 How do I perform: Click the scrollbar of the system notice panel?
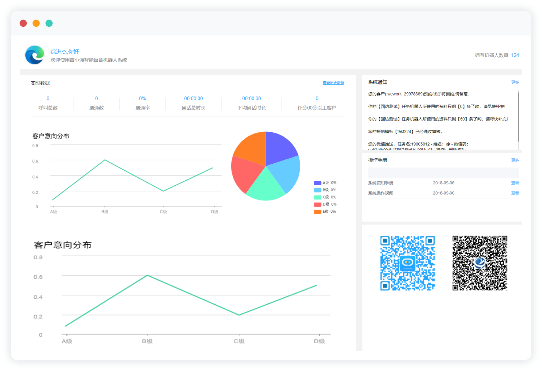[x=518, y=116]
